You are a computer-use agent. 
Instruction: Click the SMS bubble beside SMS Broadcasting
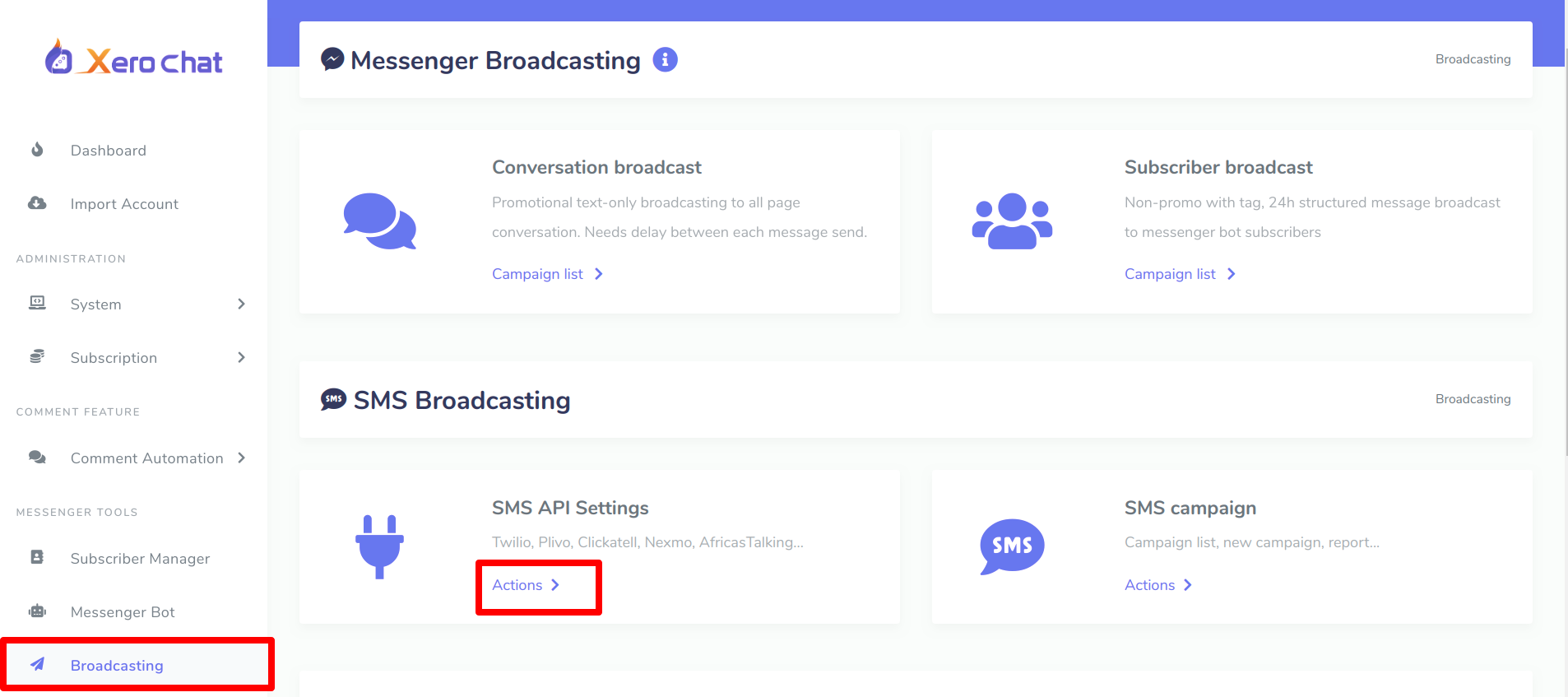pos(333,400)
